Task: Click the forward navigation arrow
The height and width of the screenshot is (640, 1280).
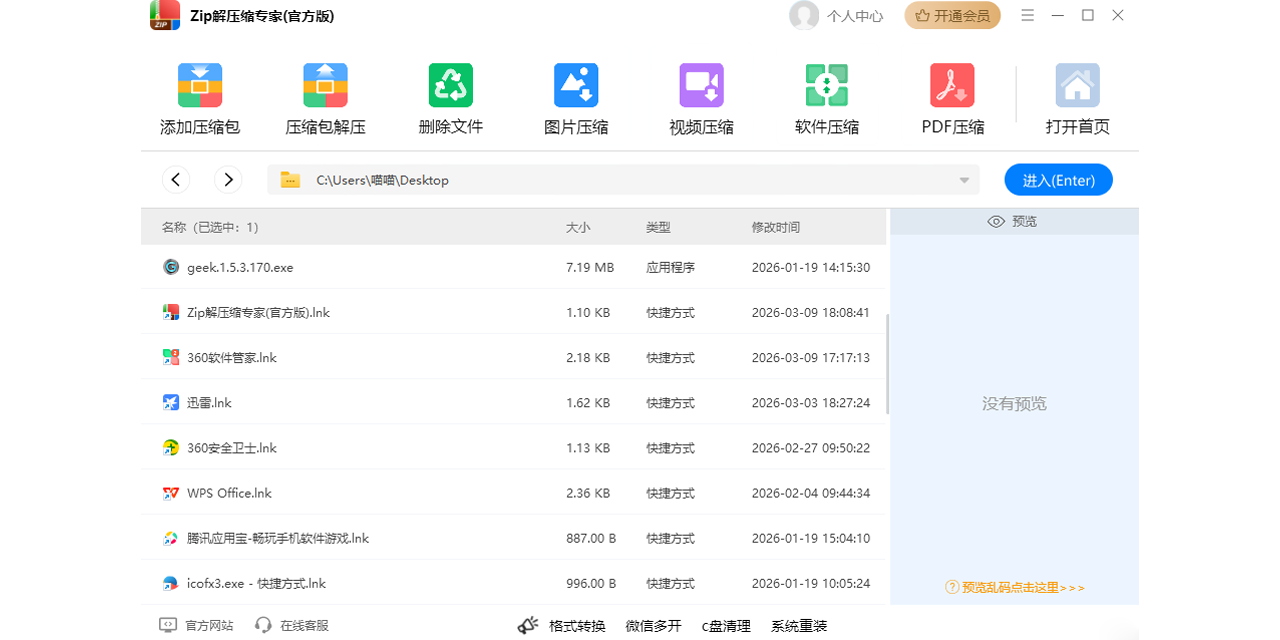Action: point(228,180)
